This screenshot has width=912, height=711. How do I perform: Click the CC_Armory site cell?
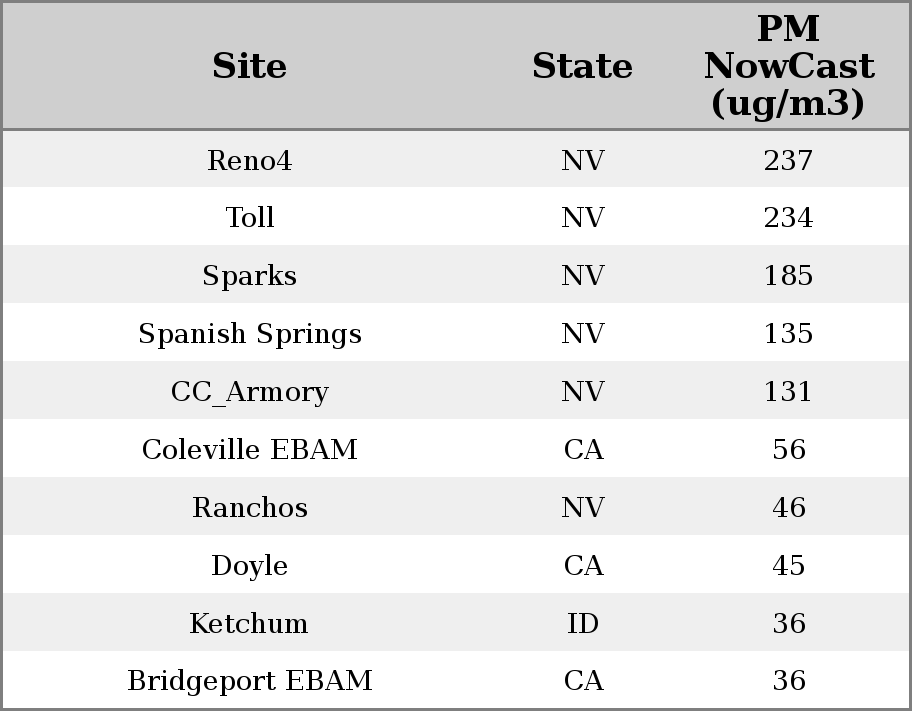tap(249, 392)
